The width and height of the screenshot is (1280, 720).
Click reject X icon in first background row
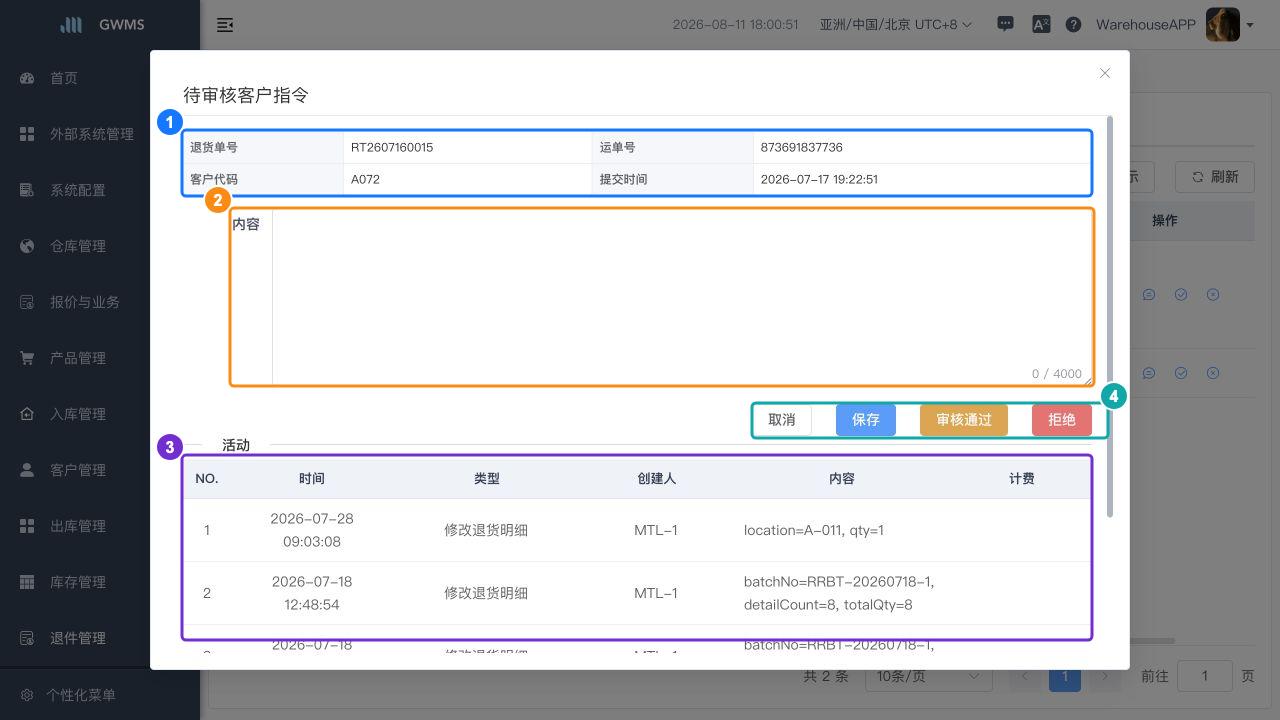(x=1213, y=294)
